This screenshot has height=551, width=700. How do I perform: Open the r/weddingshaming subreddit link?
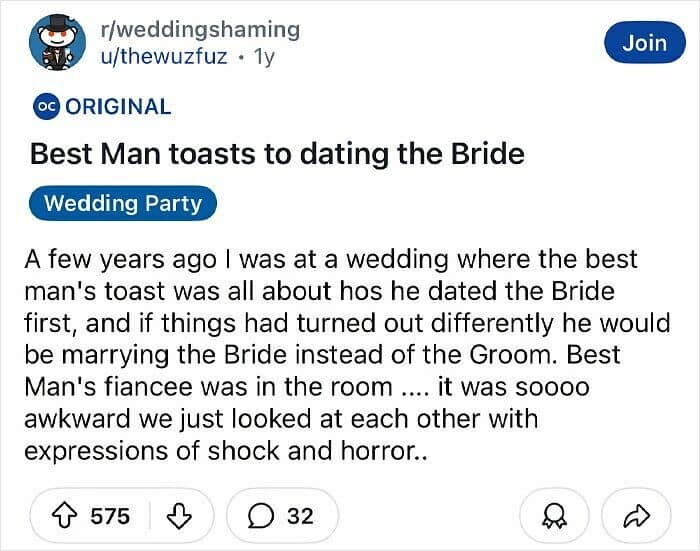click(200, 30)
